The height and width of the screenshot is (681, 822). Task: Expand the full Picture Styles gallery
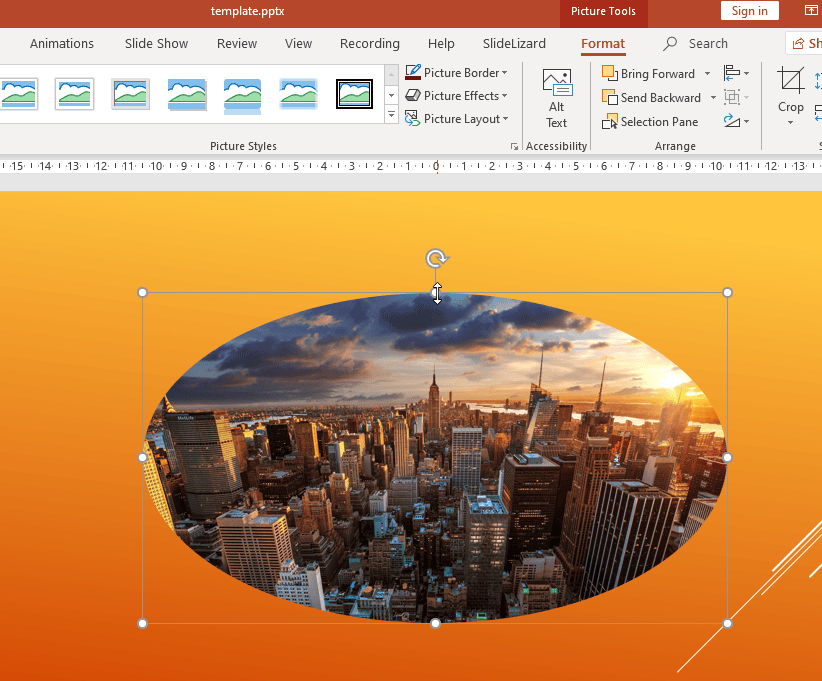(392, 114)
